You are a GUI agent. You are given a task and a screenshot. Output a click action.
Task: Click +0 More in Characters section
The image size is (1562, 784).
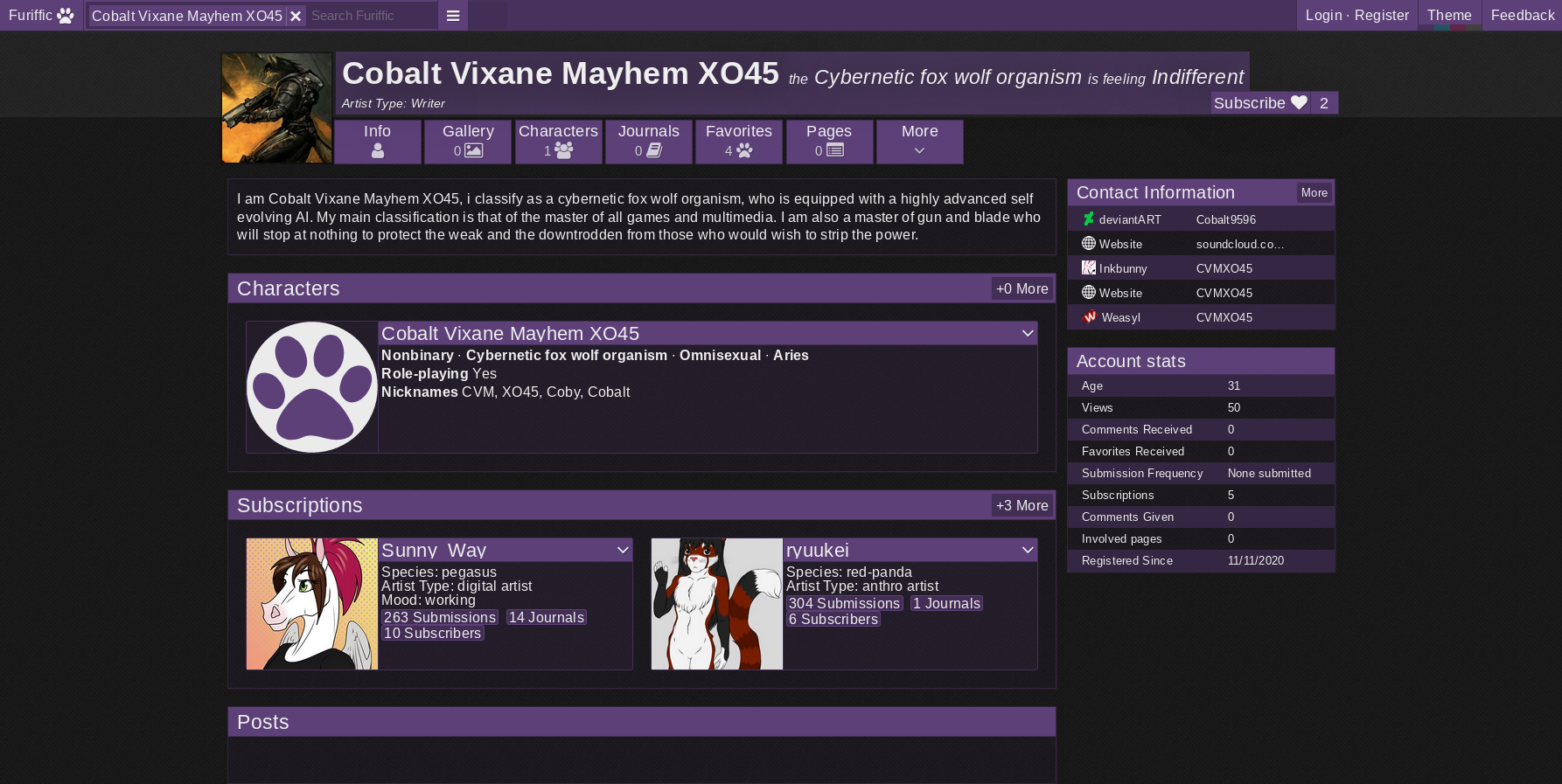1022,288
